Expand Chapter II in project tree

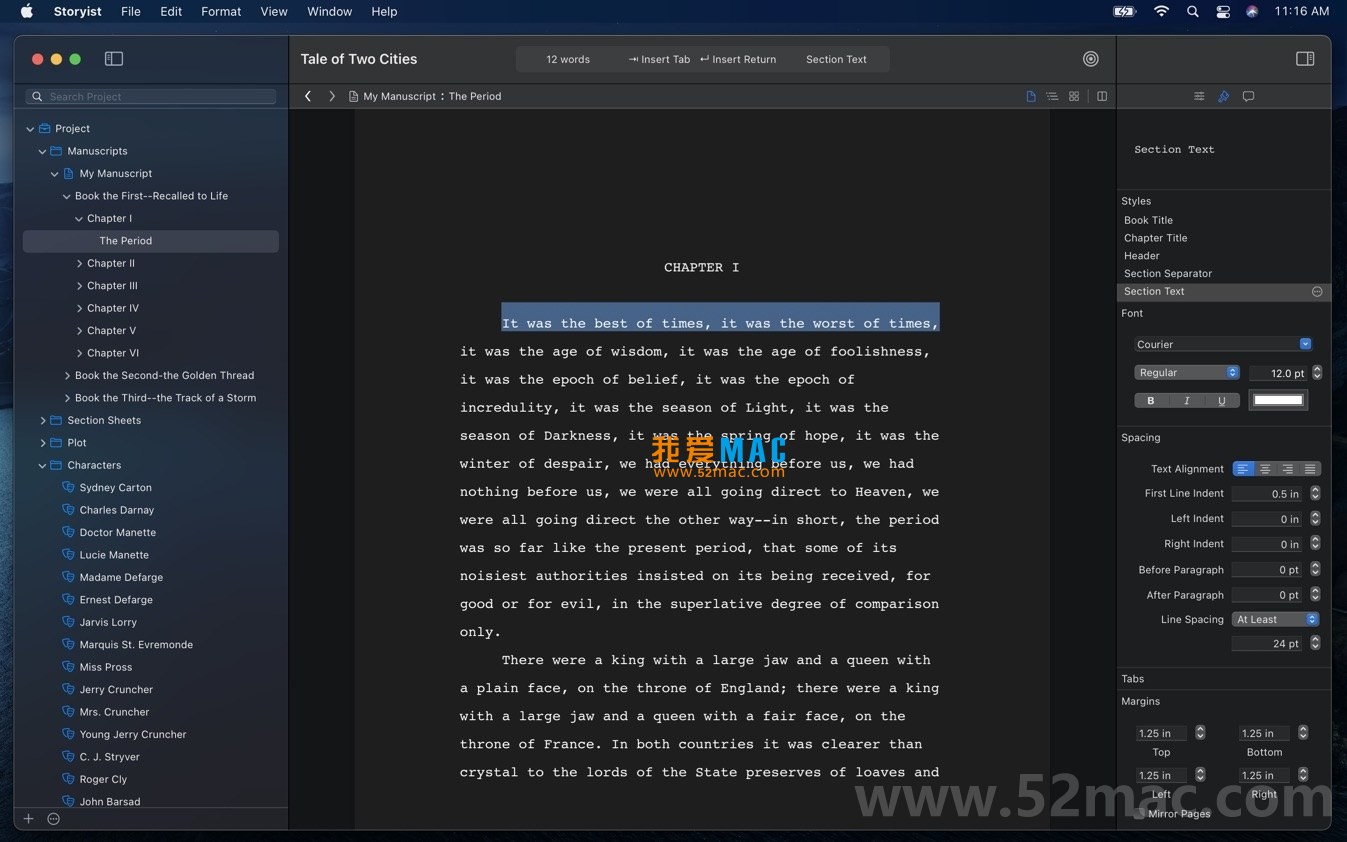pyautogui.click(x=80, y=264)
